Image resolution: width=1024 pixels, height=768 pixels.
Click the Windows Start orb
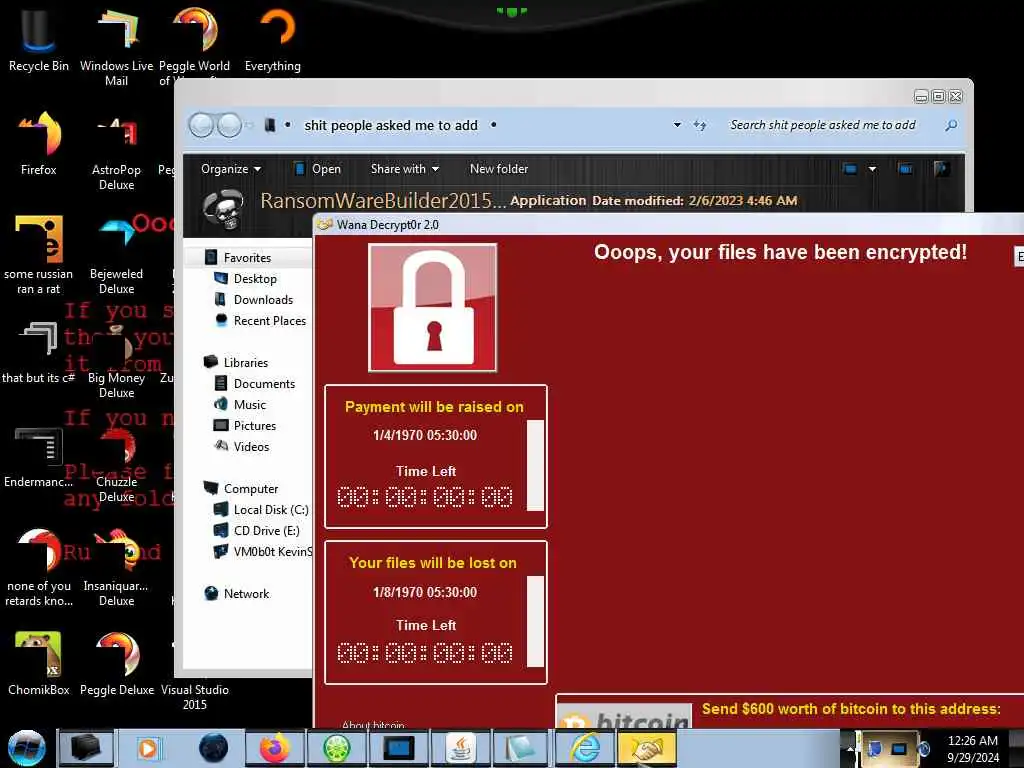tap(27, 748)
